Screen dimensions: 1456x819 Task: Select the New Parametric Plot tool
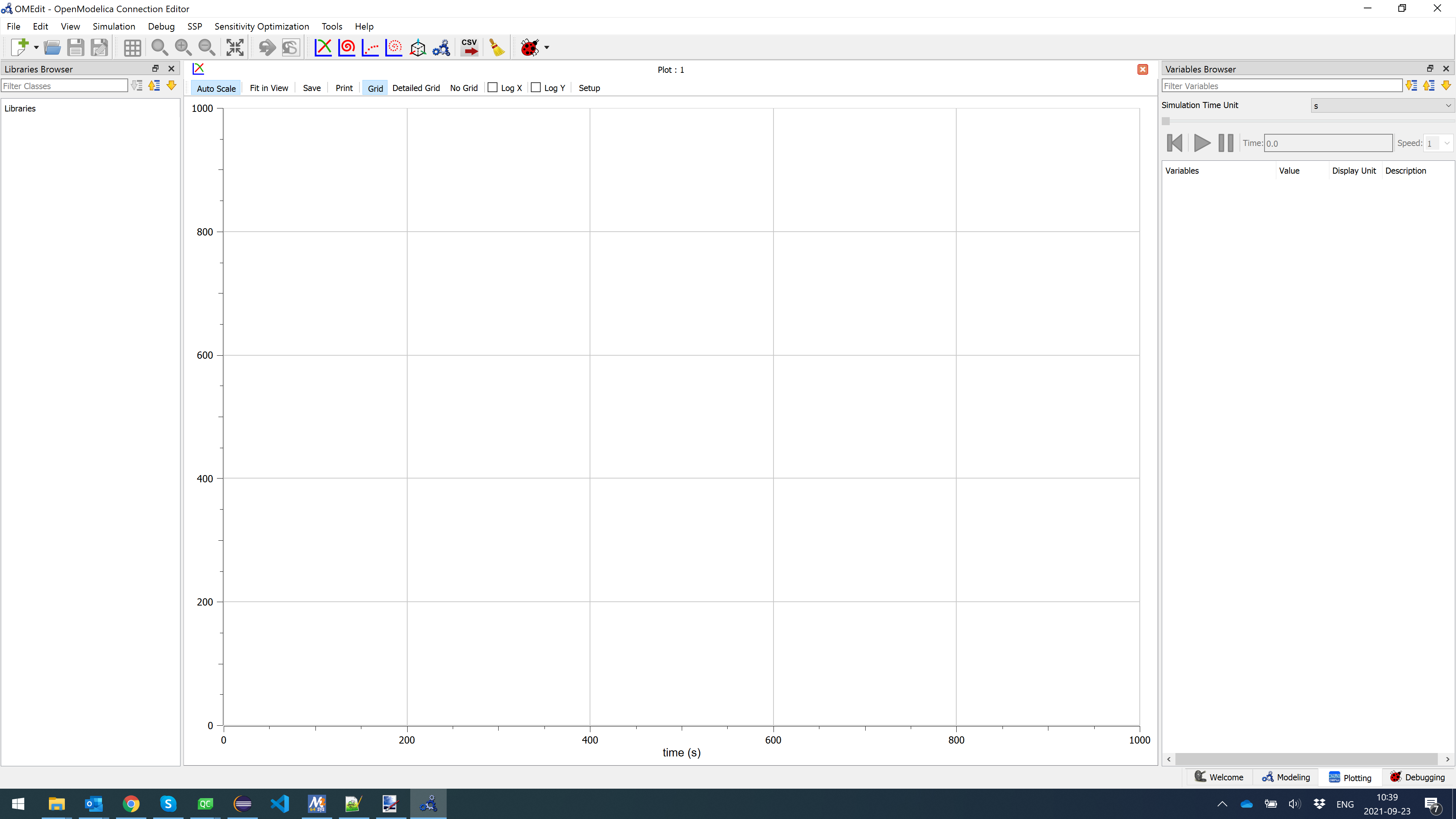point(347,47)
